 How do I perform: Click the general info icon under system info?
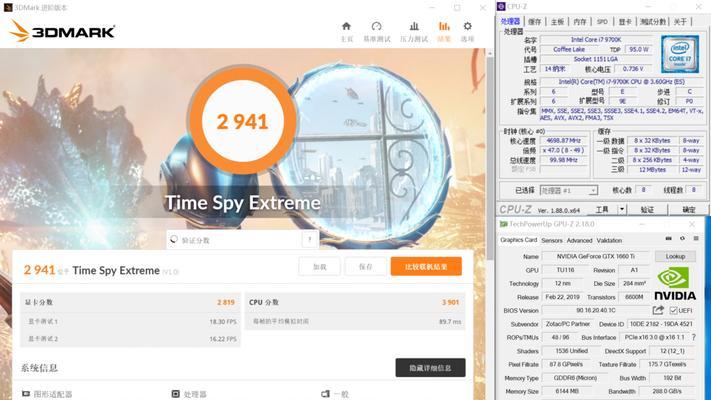pyautogui.click(x=325, y=394)
